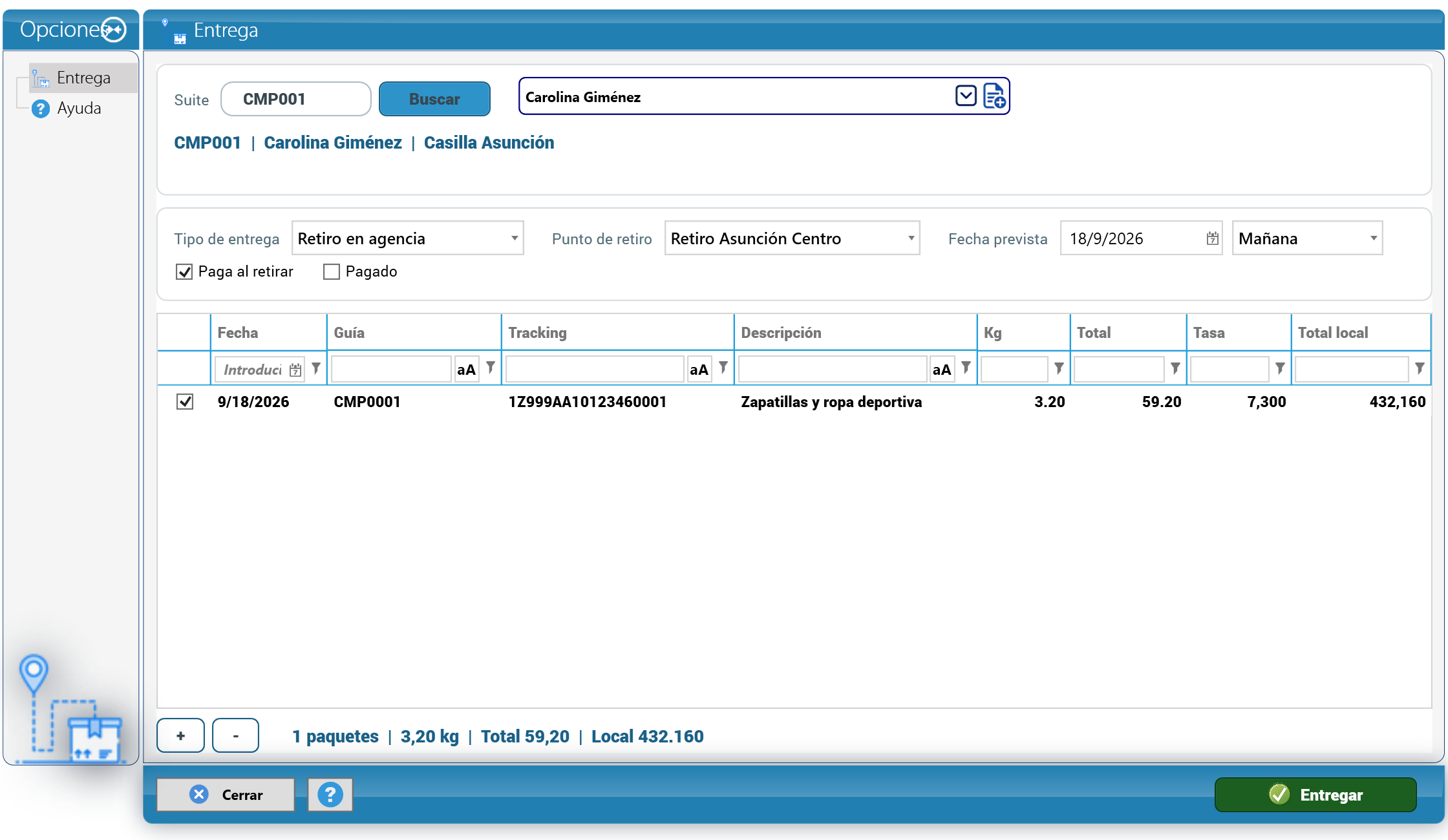
Task: Select Entrega in the options tree
Action: [83, 78]
